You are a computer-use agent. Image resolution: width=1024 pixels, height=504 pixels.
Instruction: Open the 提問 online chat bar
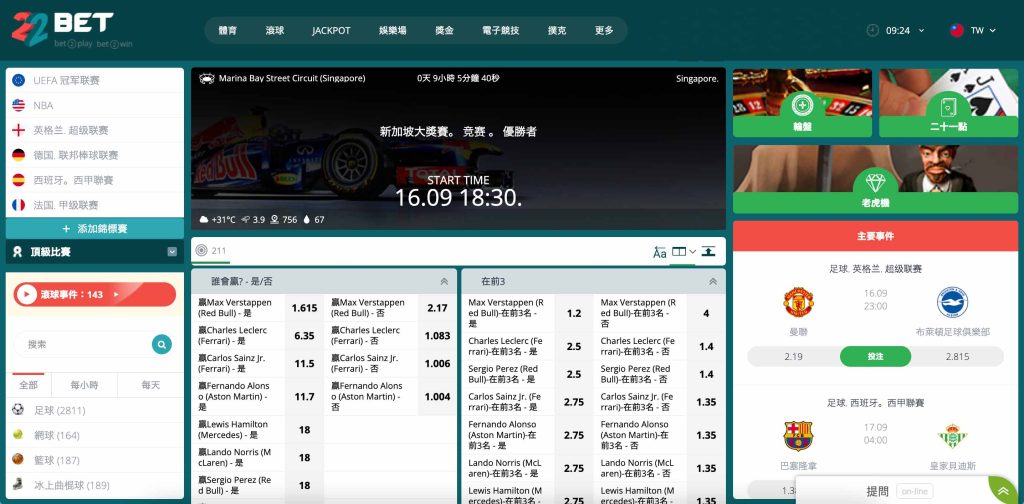(891, 491)
